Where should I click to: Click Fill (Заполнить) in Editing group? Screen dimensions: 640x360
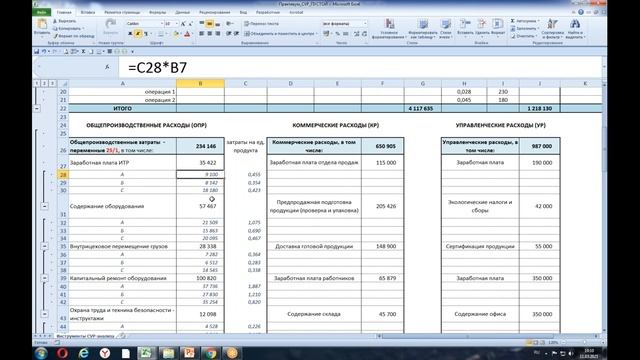(x=524, y=29)
